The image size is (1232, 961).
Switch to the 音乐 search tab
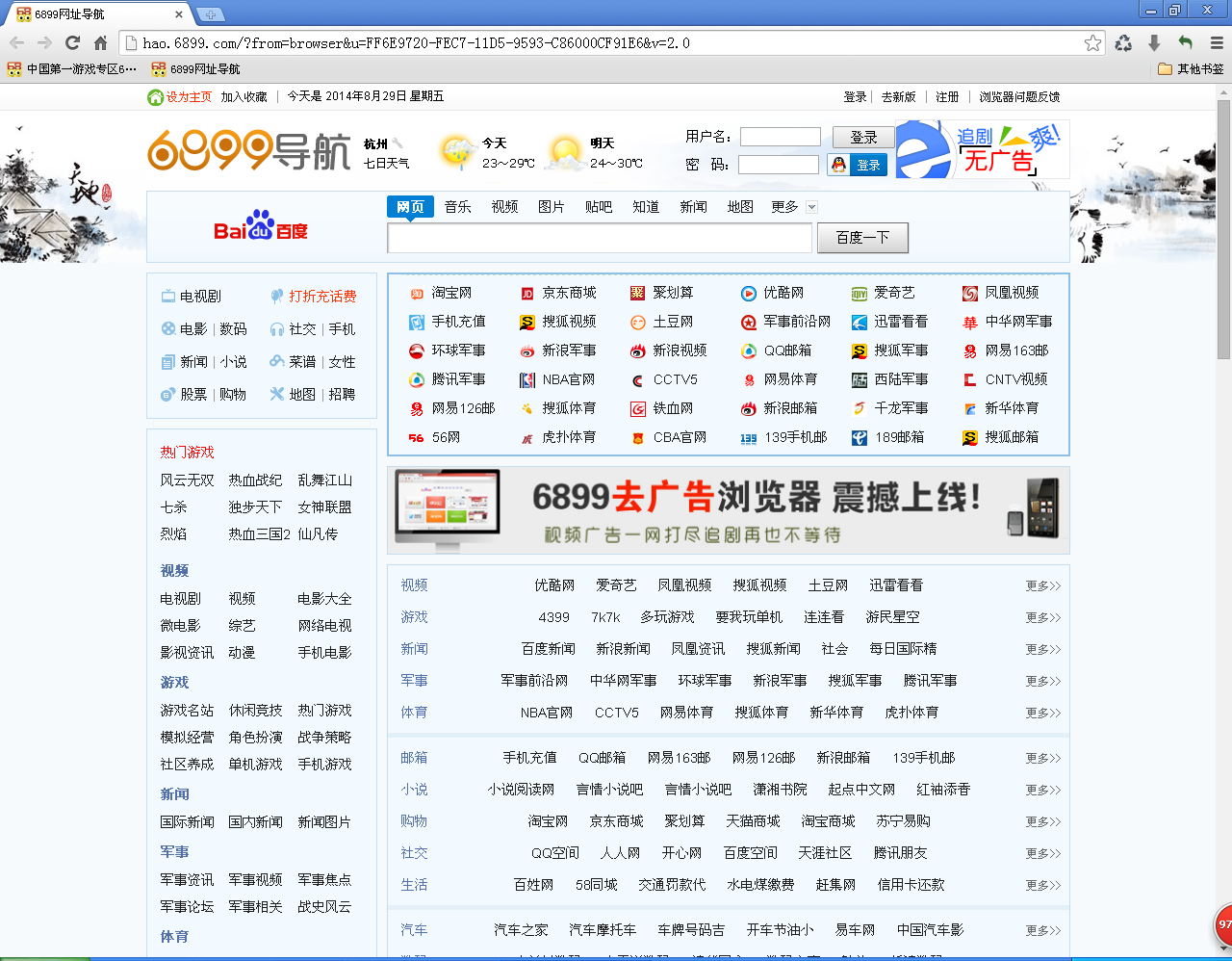[458, 207]
